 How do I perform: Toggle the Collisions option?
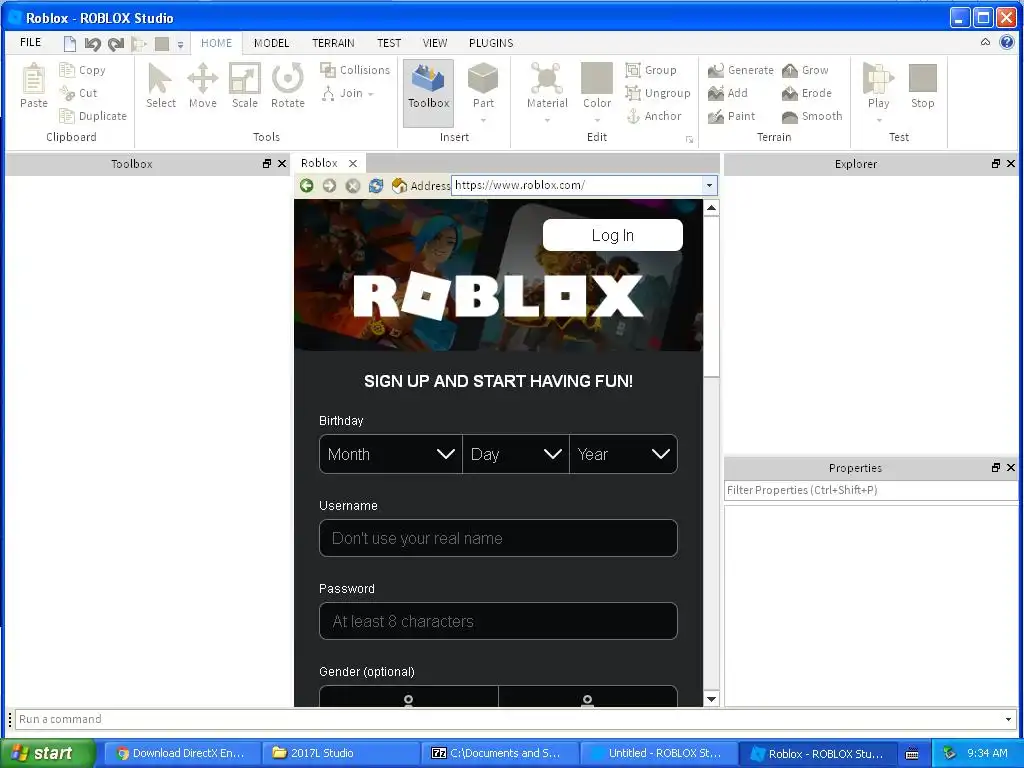pos(355,69)
